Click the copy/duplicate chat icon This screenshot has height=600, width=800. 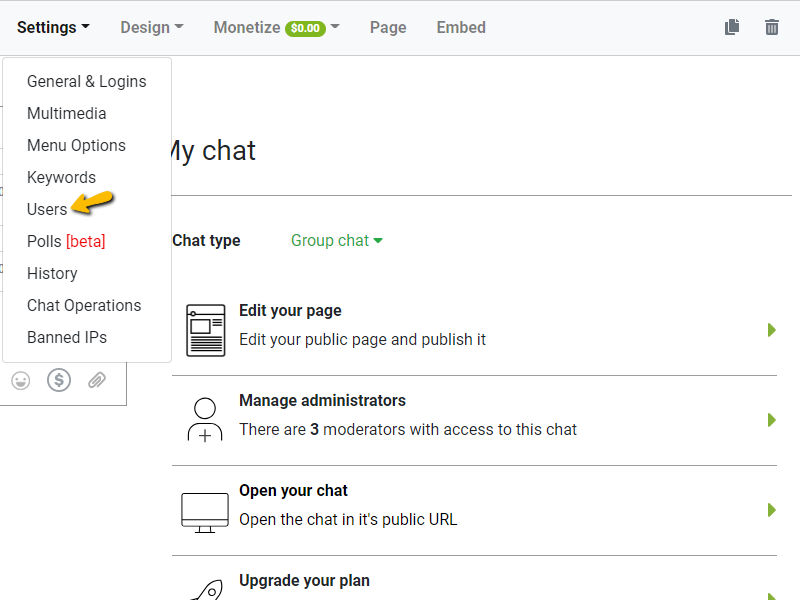[x=732, y=27]
